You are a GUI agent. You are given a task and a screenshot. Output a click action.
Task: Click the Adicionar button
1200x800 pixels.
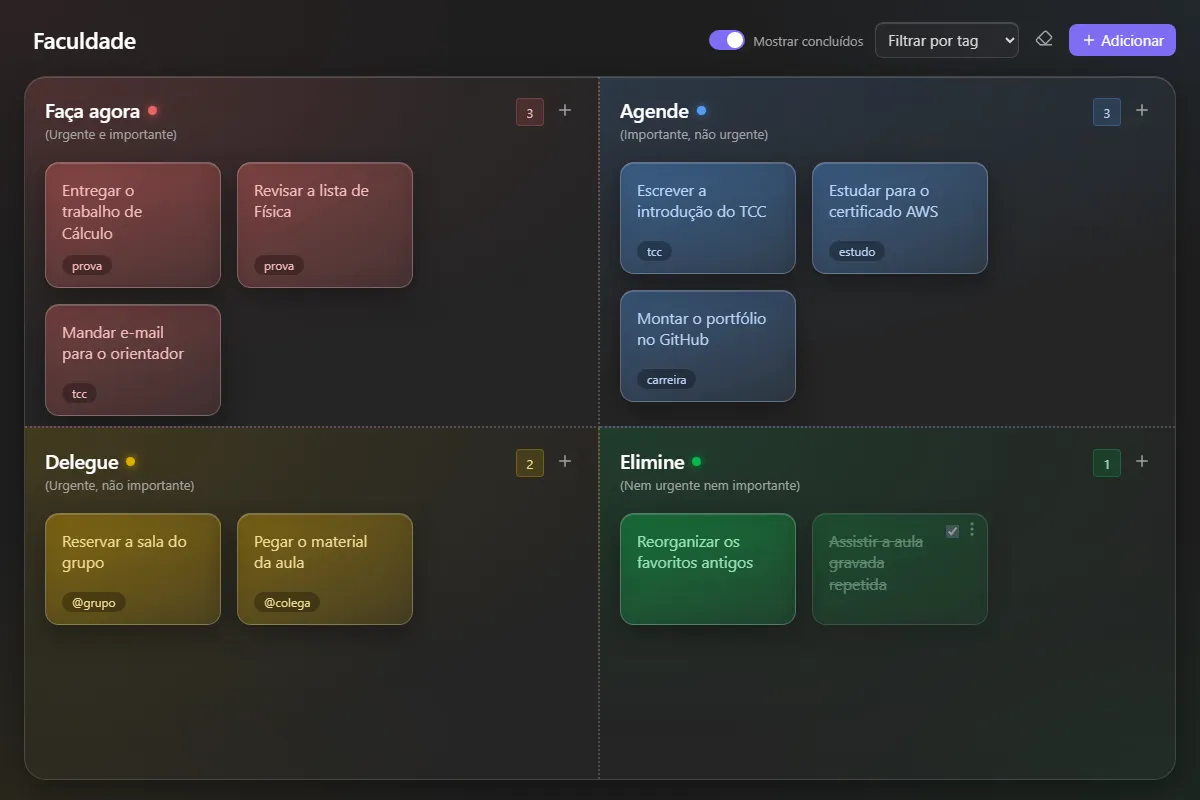coord(1122,40)
